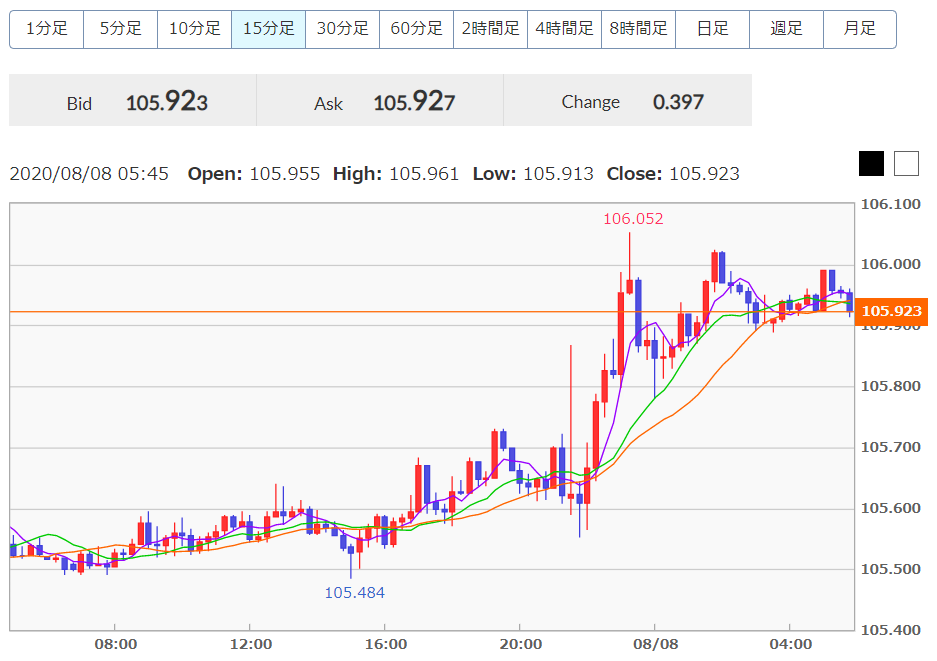Switch to the 30分足 timeframe
Screen dimensions: 937x661
342,29
